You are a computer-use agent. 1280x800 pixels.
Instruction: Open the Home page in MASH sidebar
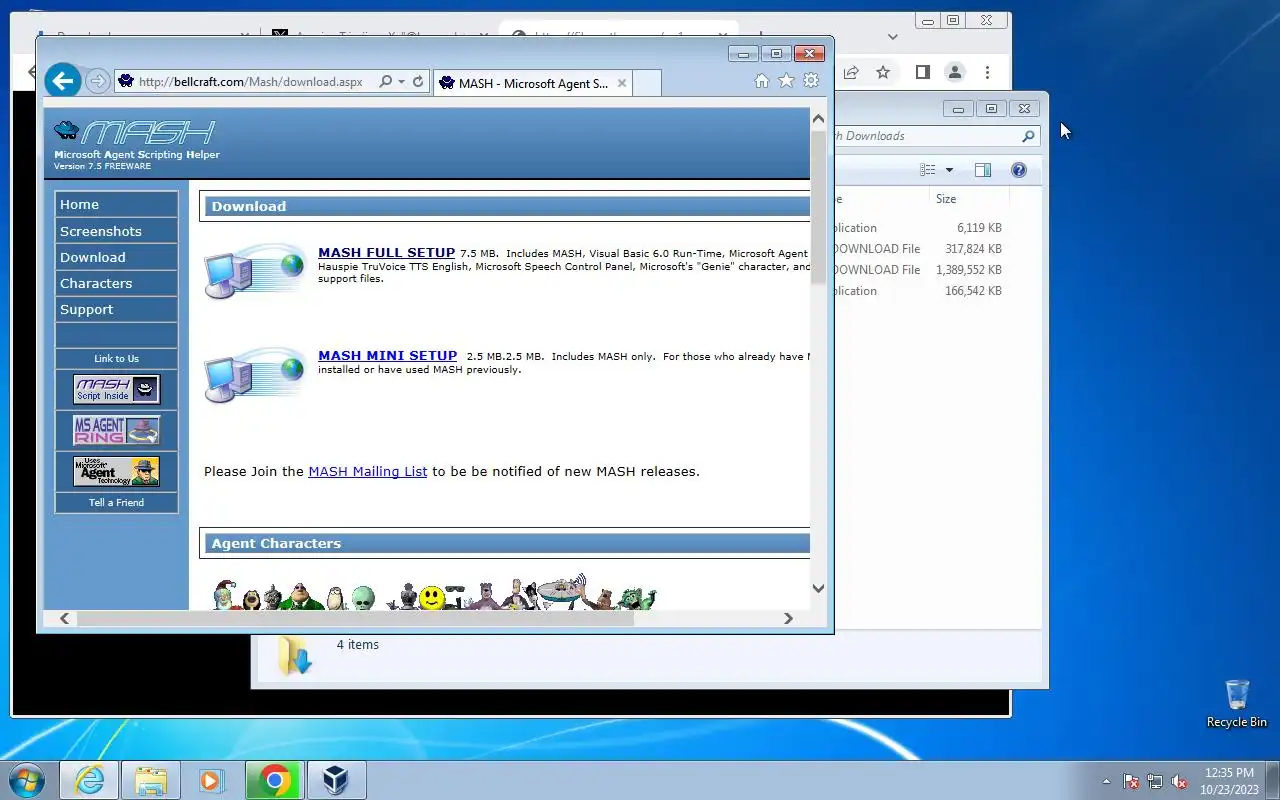pos(116,204)
